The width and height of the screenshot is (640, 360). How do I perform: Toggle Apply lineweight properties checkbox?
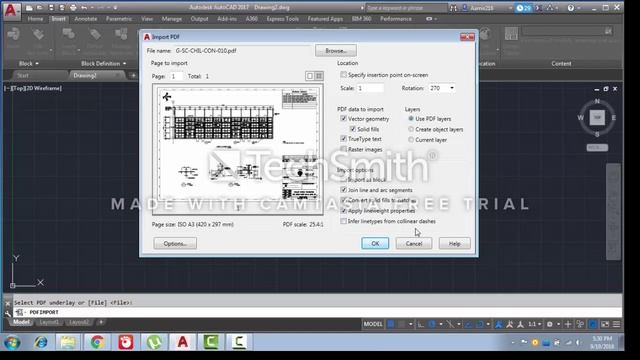point(343,211)
